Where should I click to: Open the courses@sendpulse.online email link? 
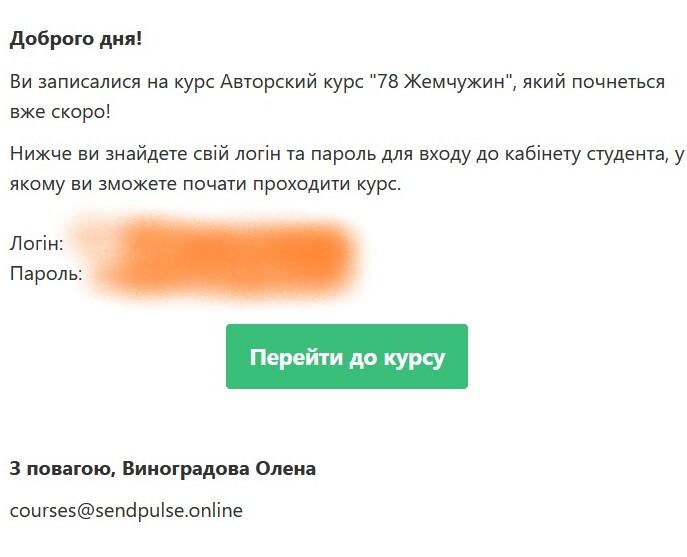[126, 510]
